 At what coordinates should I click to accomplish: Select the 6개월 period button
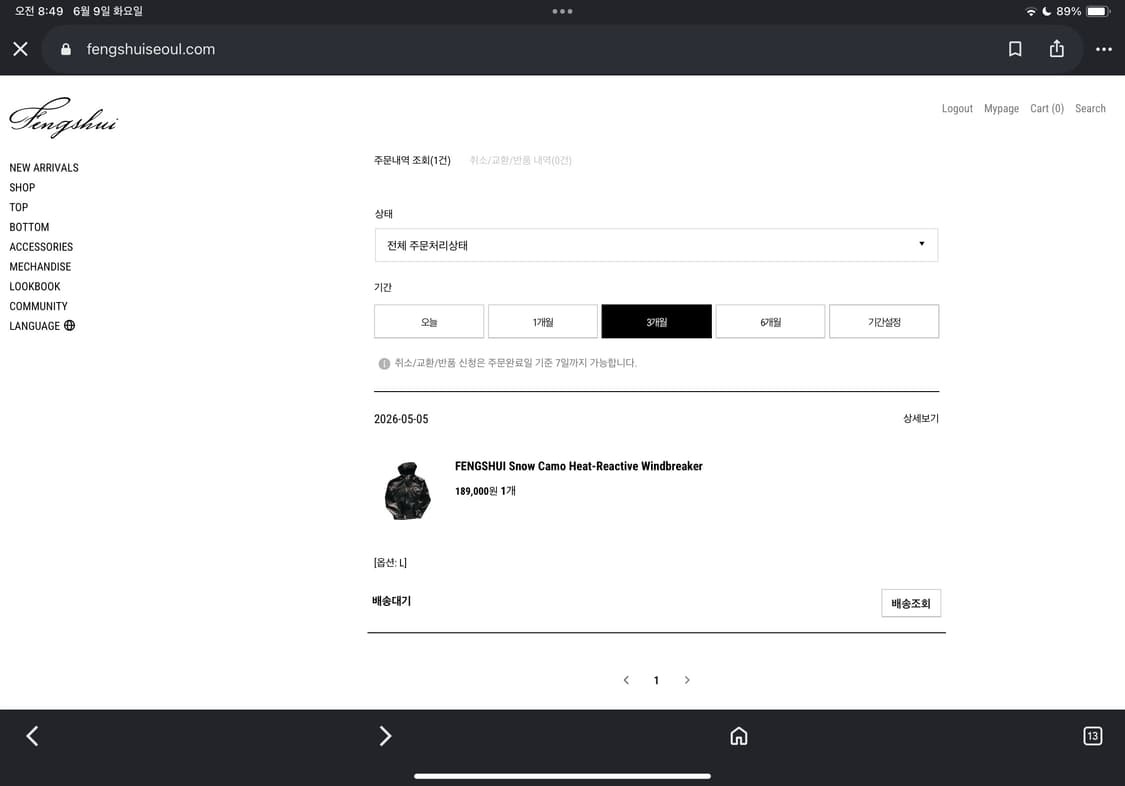[x=770, y=321]
